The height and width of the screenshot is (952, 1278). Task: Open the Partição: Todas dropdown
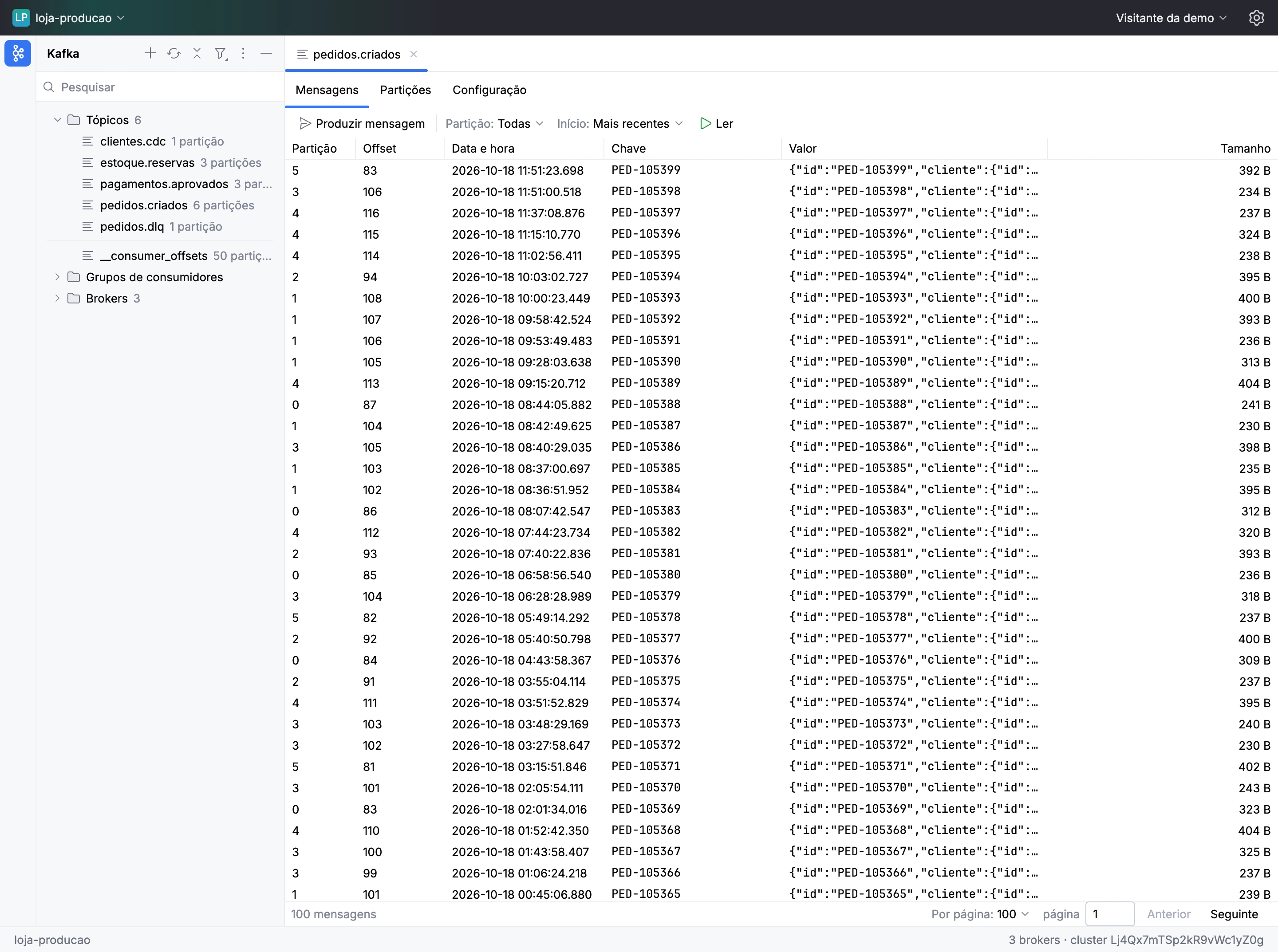pos(495,123)
